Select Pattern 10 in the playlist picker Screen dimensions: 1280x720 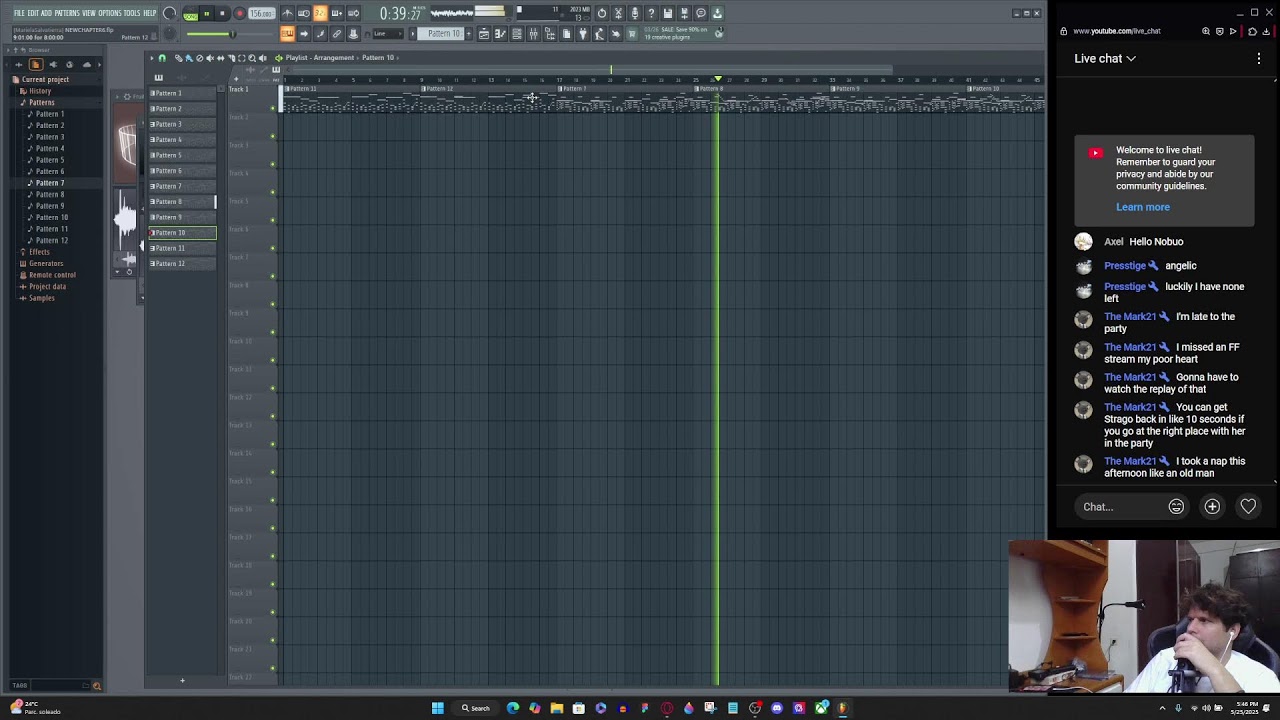[182, 233]
